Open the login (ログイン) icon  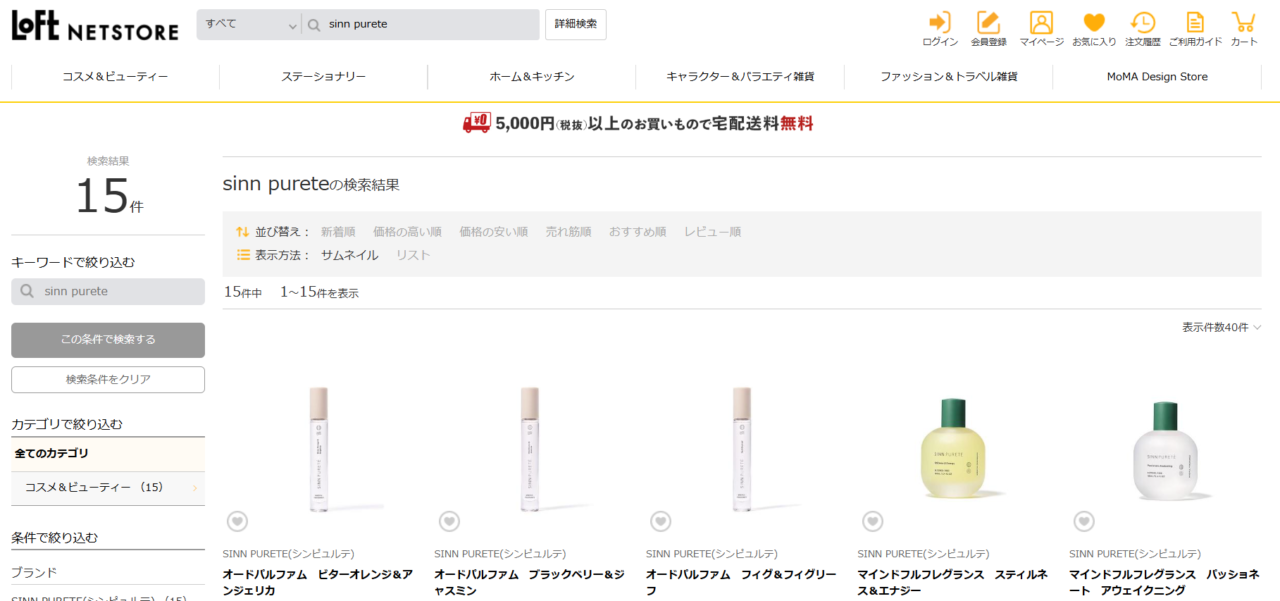click(x=940, y=28)
